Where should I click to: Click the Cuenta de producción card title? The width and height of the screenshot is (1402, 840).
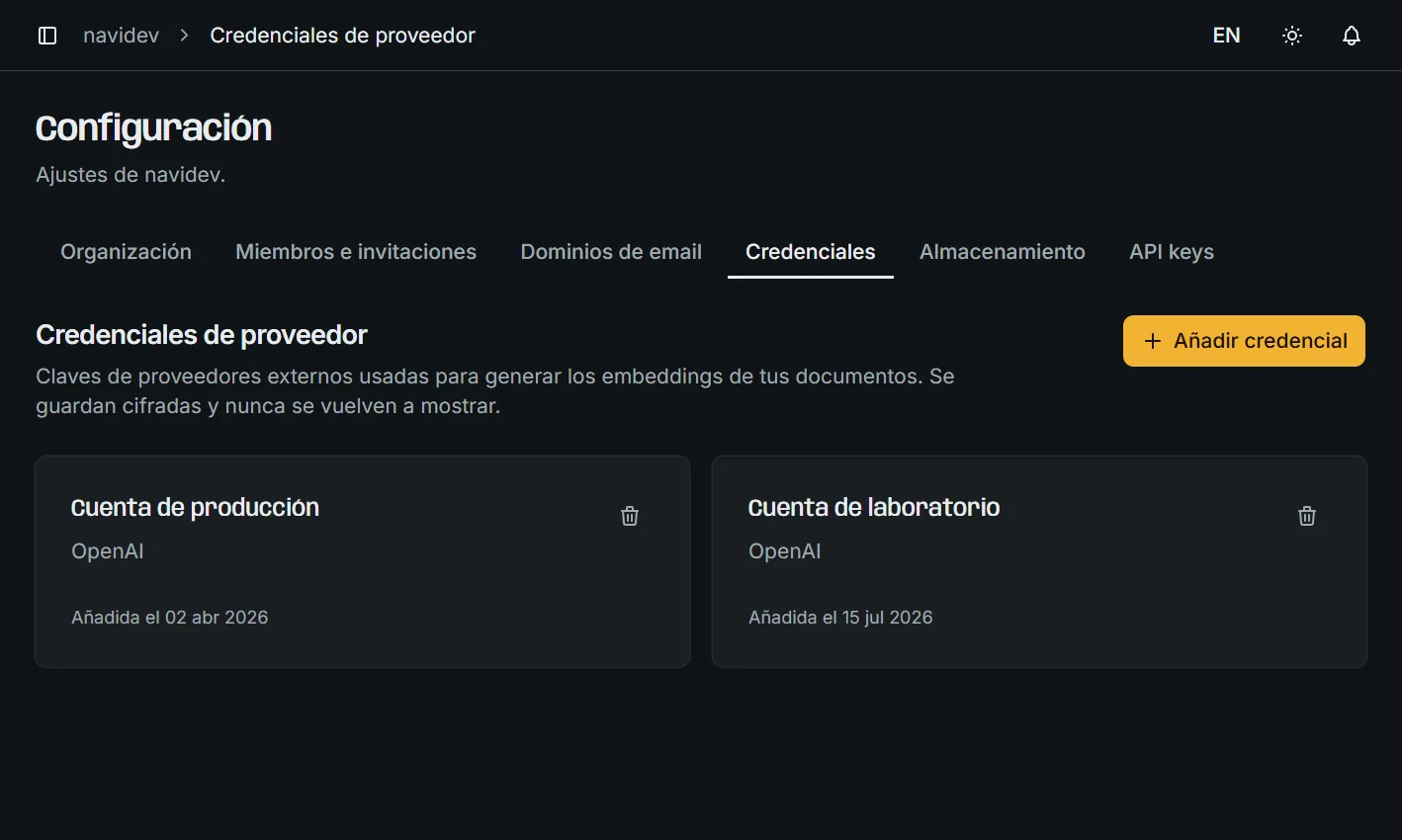pos(195,508)
